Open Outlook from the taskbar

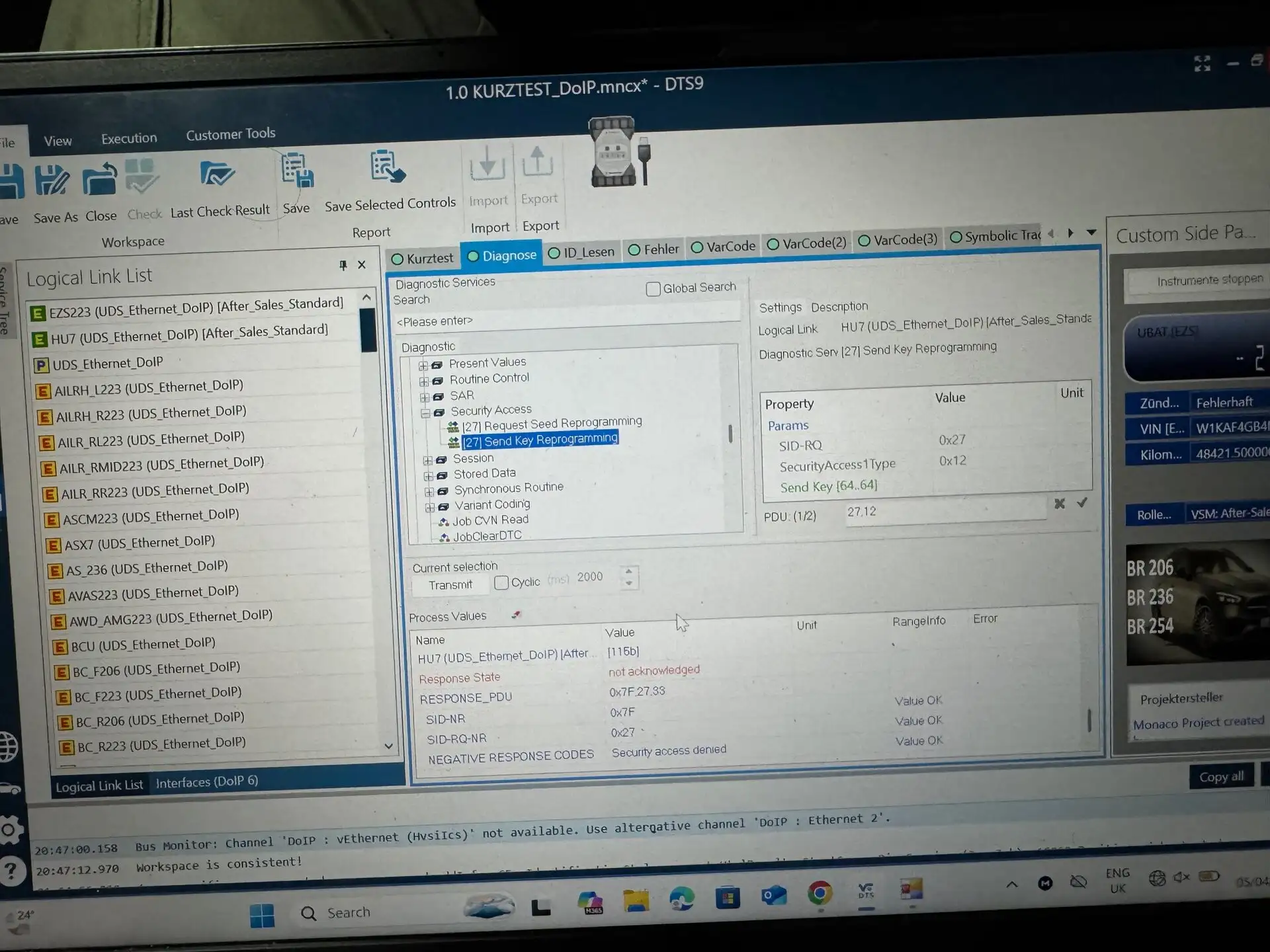[x=774, y=896]
